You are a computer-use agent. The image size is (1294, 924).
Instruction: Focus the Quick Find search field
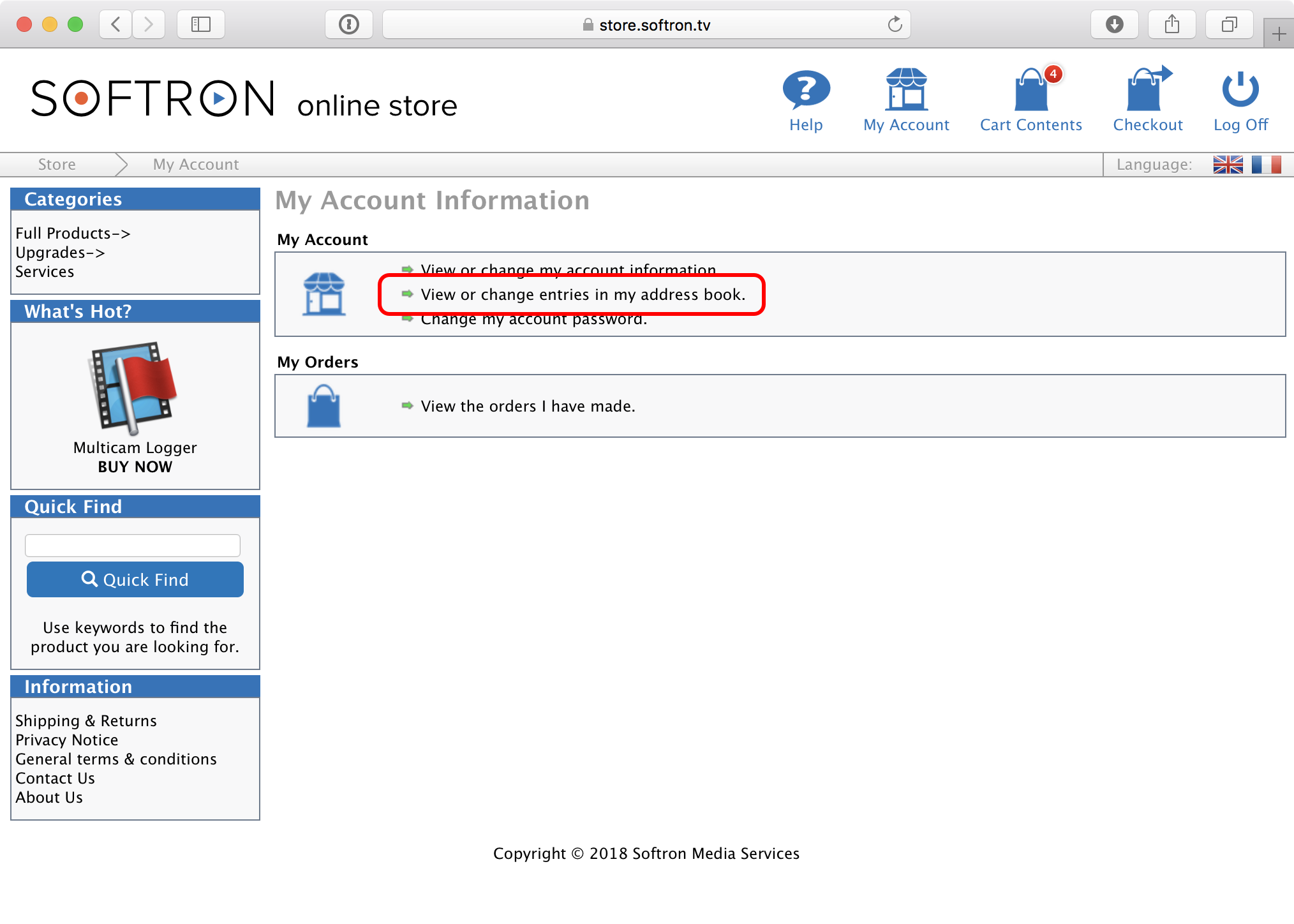pyautogui.click(x=133, y=546)
